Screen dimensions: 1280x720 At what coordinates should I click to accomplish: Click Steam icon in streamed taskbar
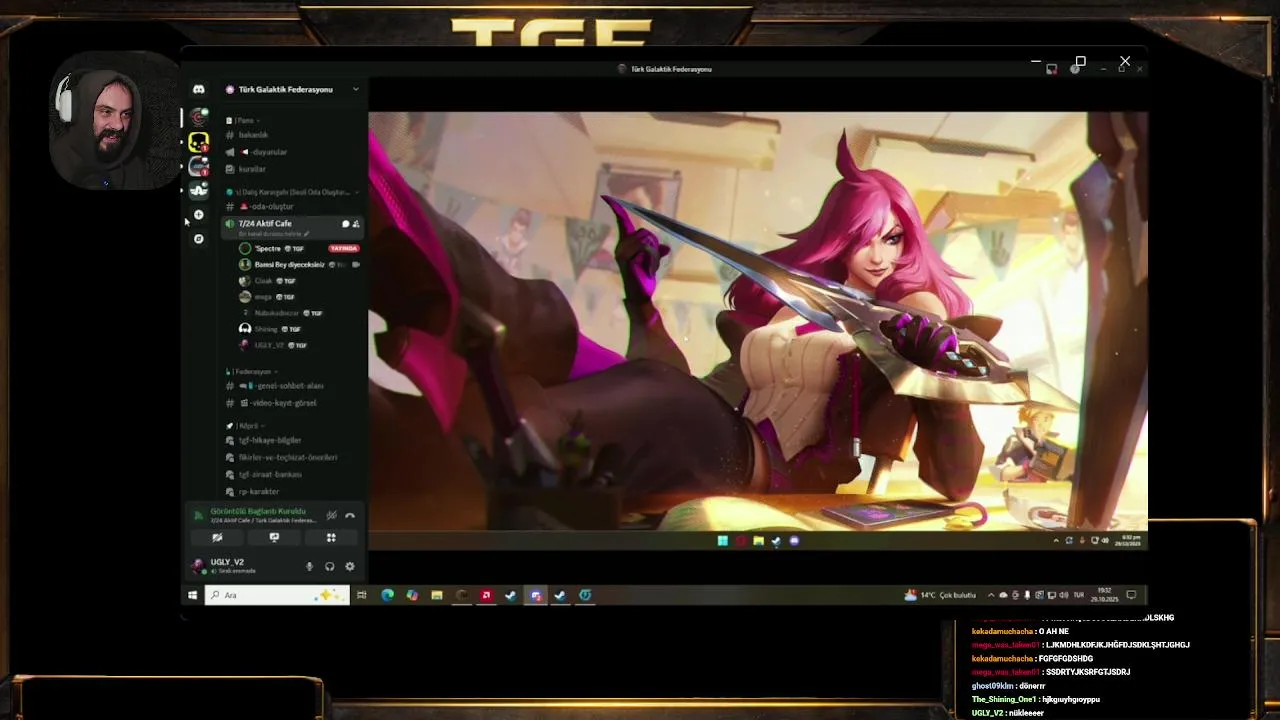pos(776,541)
